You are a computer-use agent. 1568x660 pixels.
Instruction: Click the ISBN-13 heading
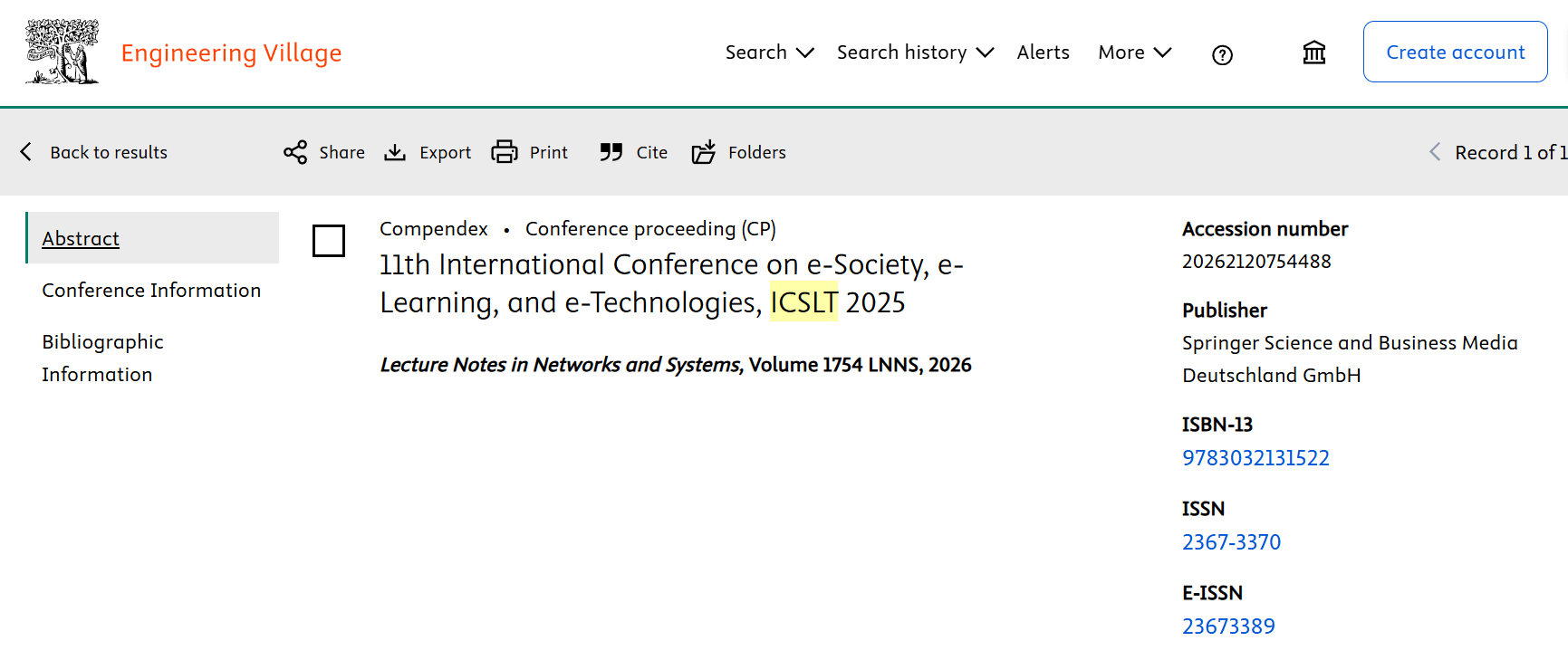tap(1217, 425)
